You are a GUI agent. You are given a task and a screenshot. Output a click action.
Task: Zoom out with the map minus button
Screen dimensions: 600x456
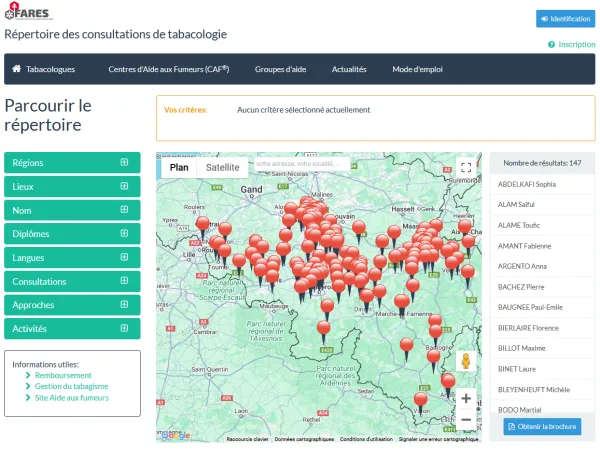pyautogui.click(x=466, y=420)
